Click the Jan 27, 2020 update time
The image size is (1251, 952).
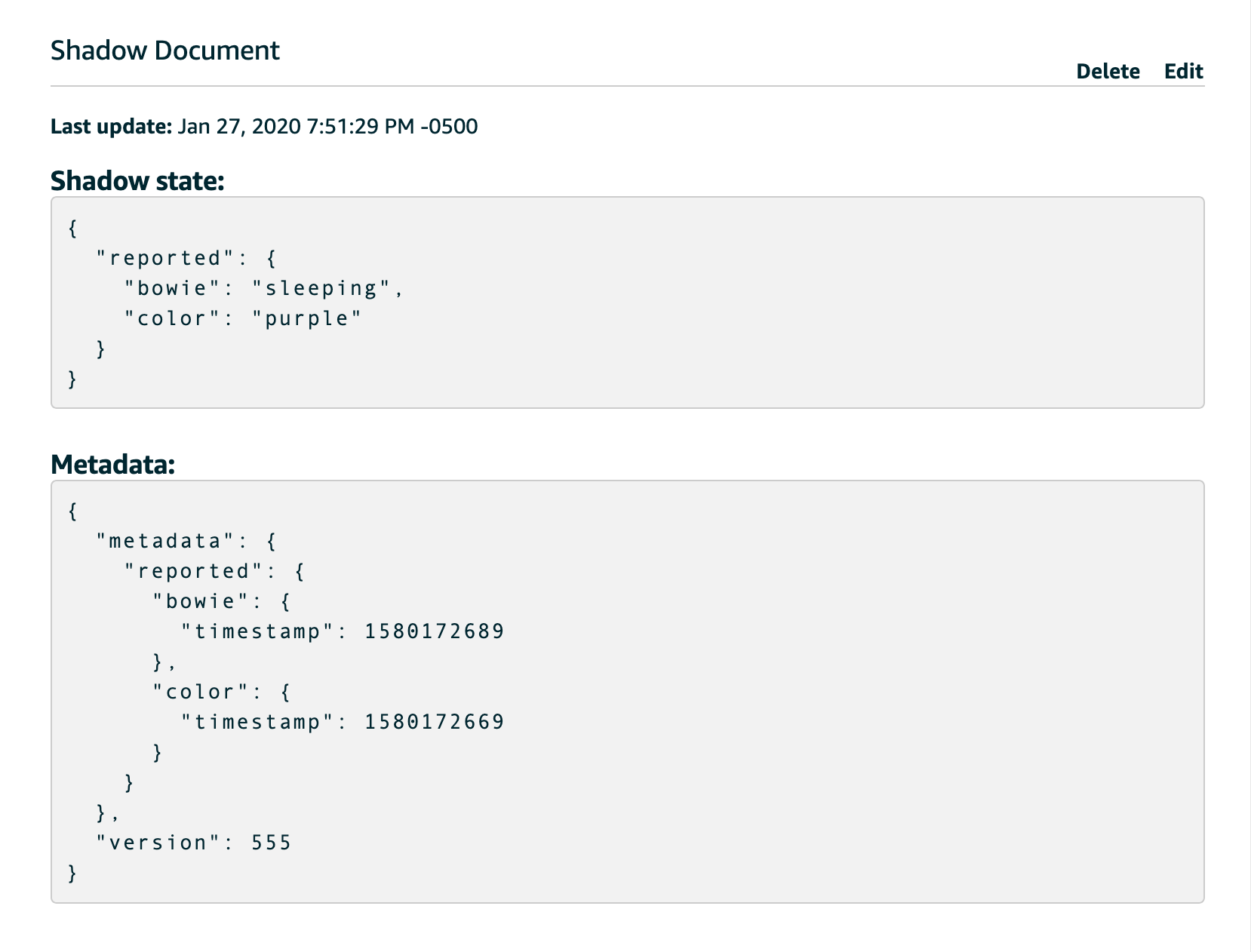(x=327, y=126)
